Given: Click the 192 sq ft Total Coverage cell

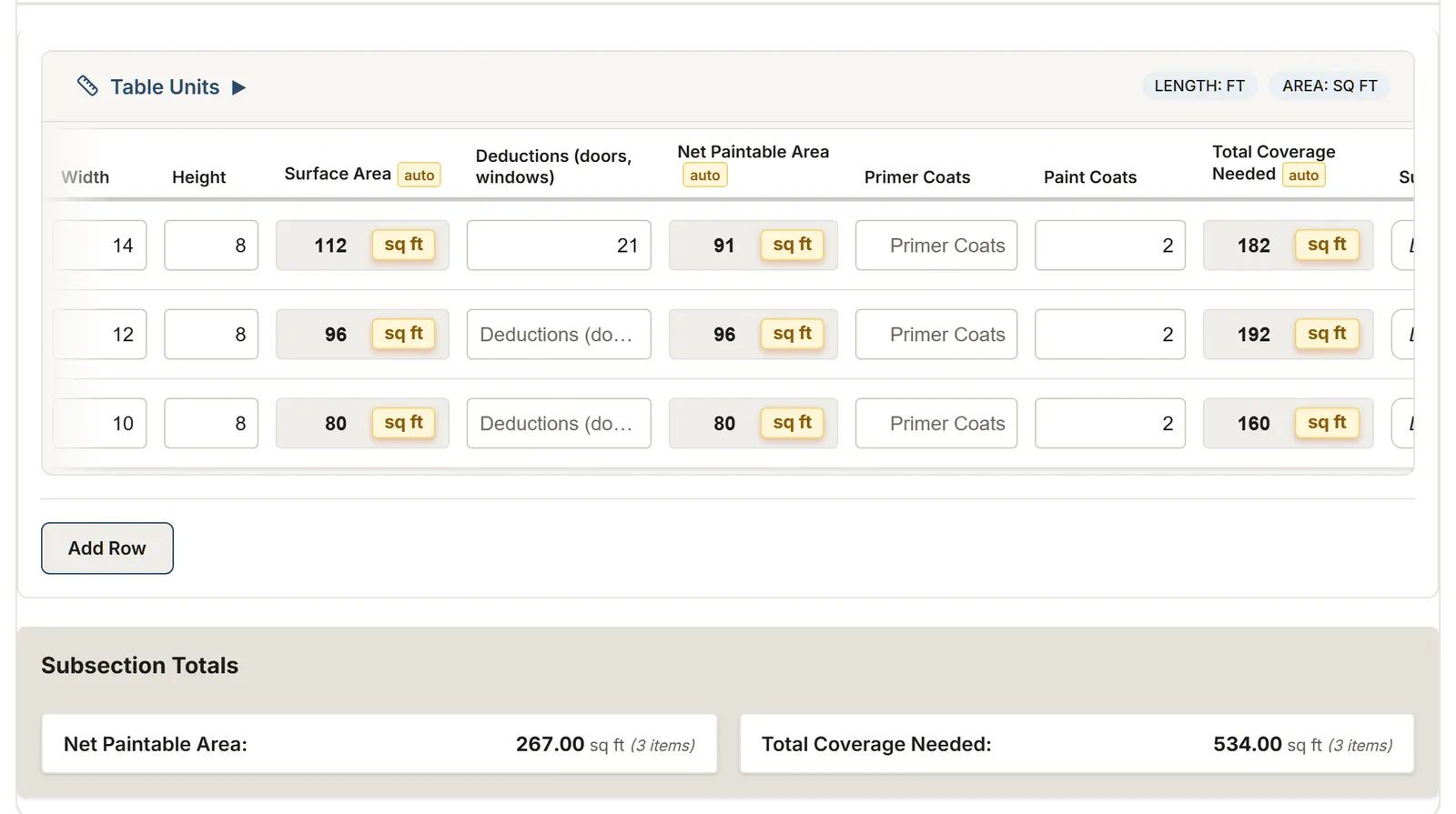Looking at the screenshot, I should point(1289,335).
